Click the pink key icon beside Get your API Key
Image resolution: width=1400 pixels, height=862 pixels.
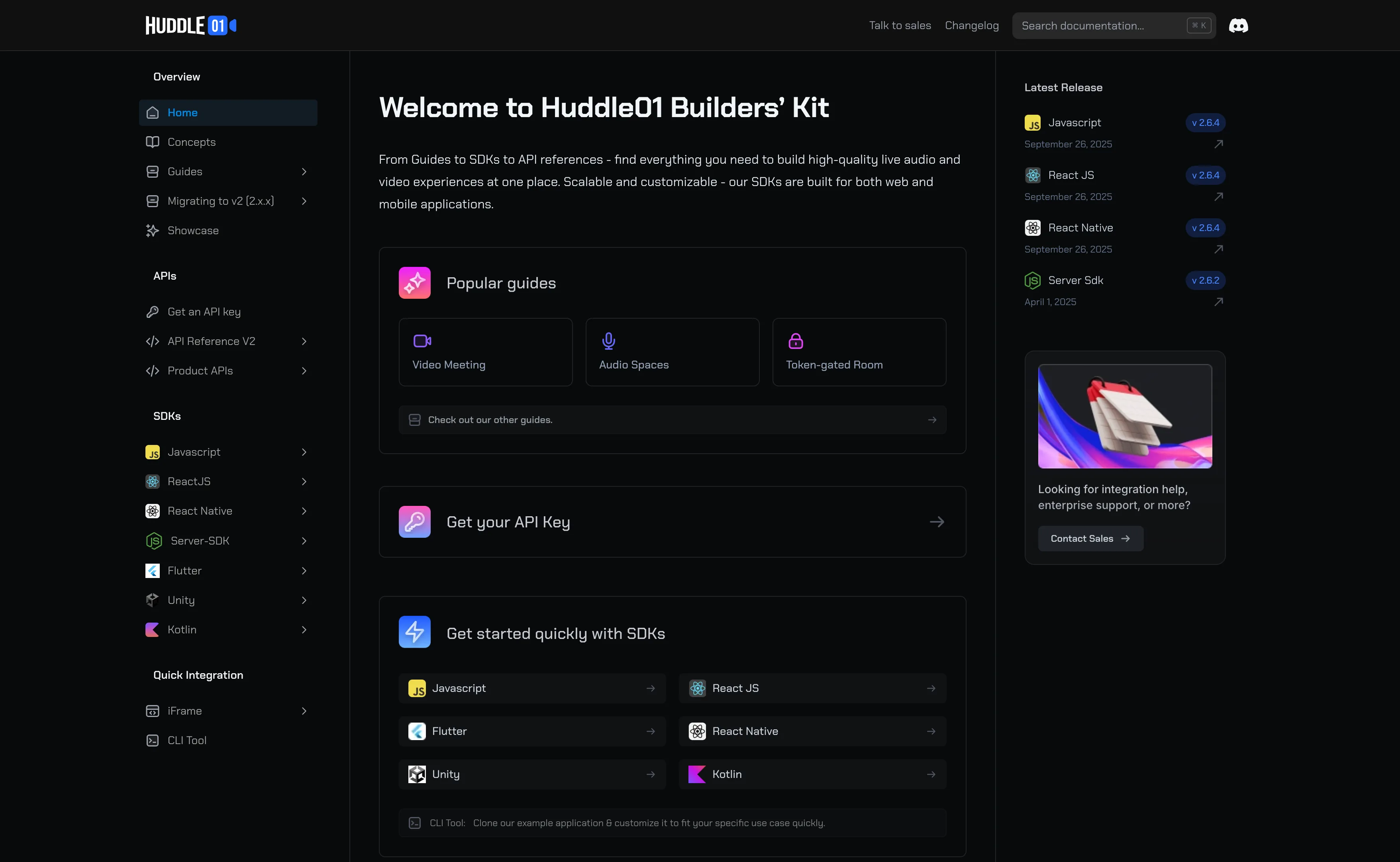(414, 522)
